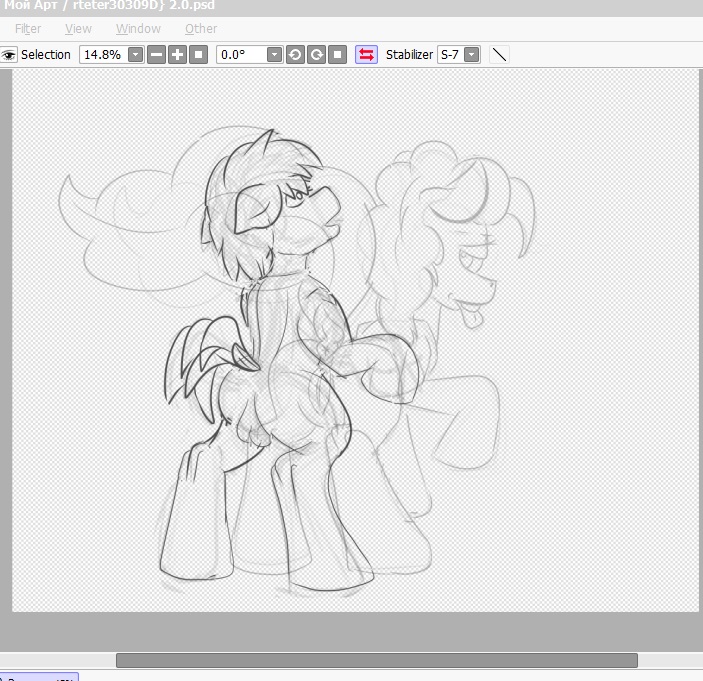Open the Window menu
Screen dimensions: 703x681
(138, 29)
